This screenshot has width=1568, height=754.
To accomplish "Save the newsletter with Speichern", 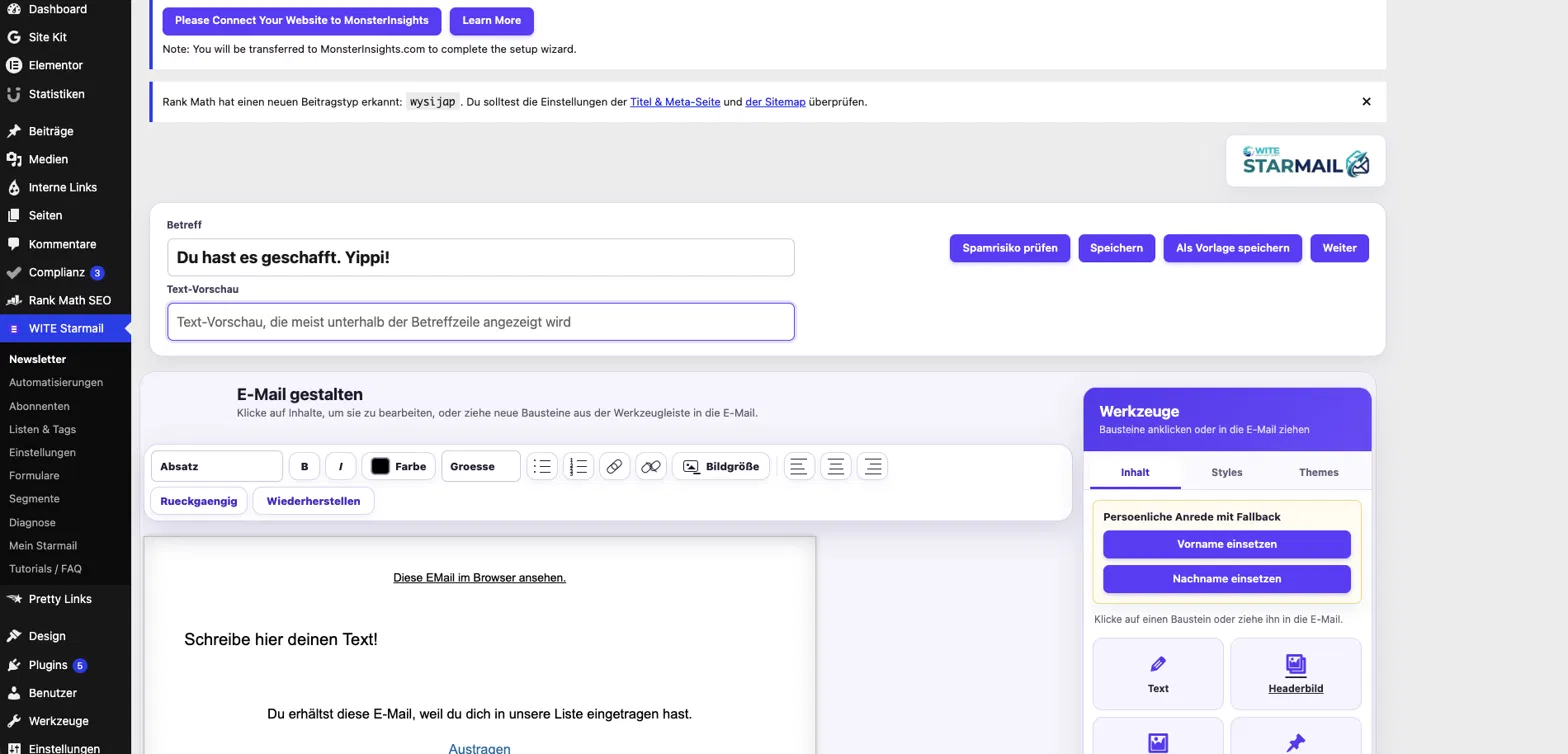I will tap(1116, 248).
